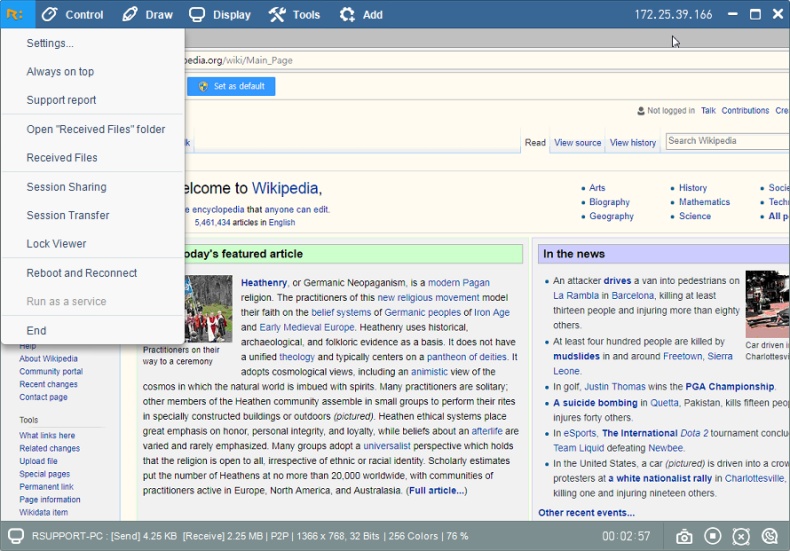
Task: Click the Heathenry article link
Action: [264, 283]
